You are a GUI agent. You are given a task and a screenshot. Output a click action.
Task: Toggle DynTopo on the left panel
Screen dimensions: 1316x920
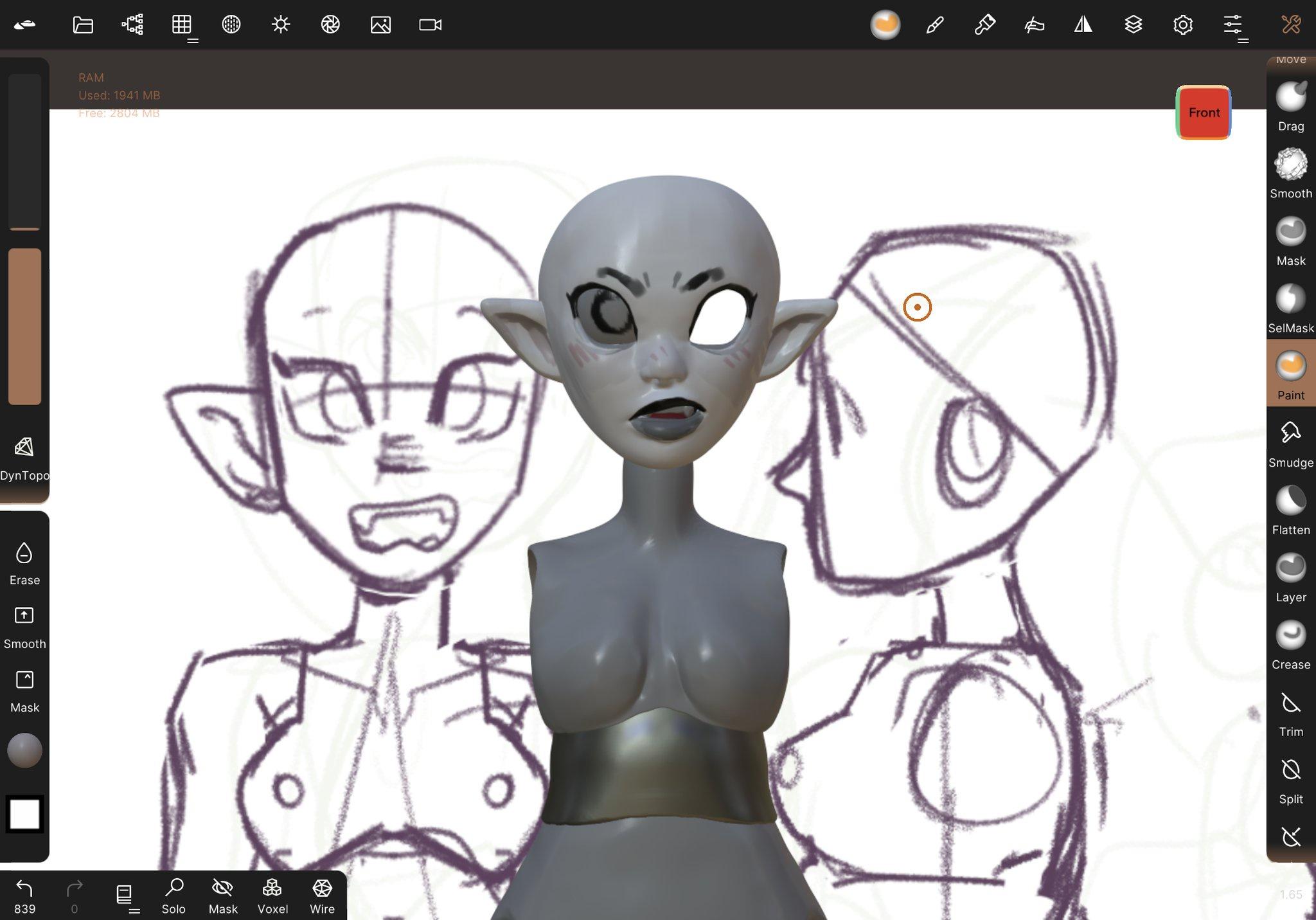pos(24,458)
